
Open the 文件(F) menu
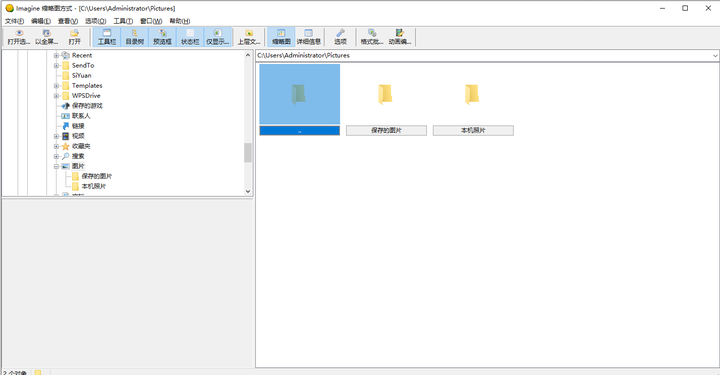pyautogui.click(x=14, y=21)
